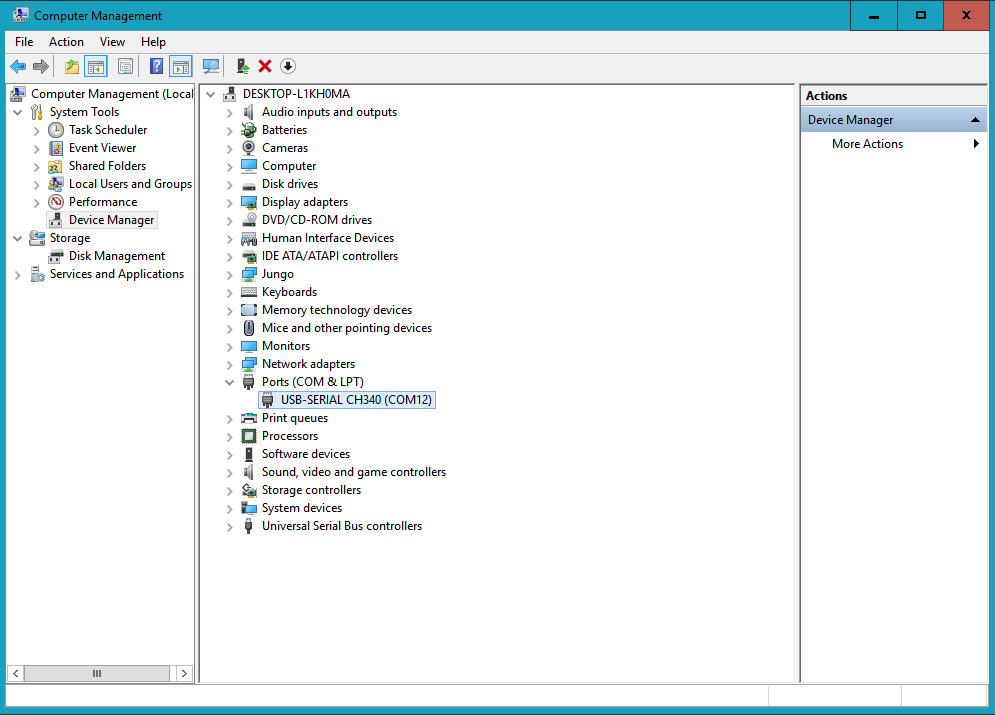
Task: Expand the Audio inputs and outputs node
Action: (230, 113)
